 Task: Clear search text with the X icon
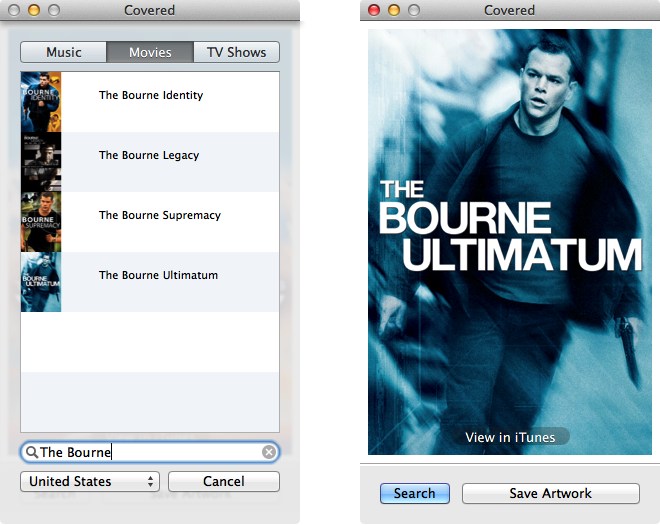(269, 452)
